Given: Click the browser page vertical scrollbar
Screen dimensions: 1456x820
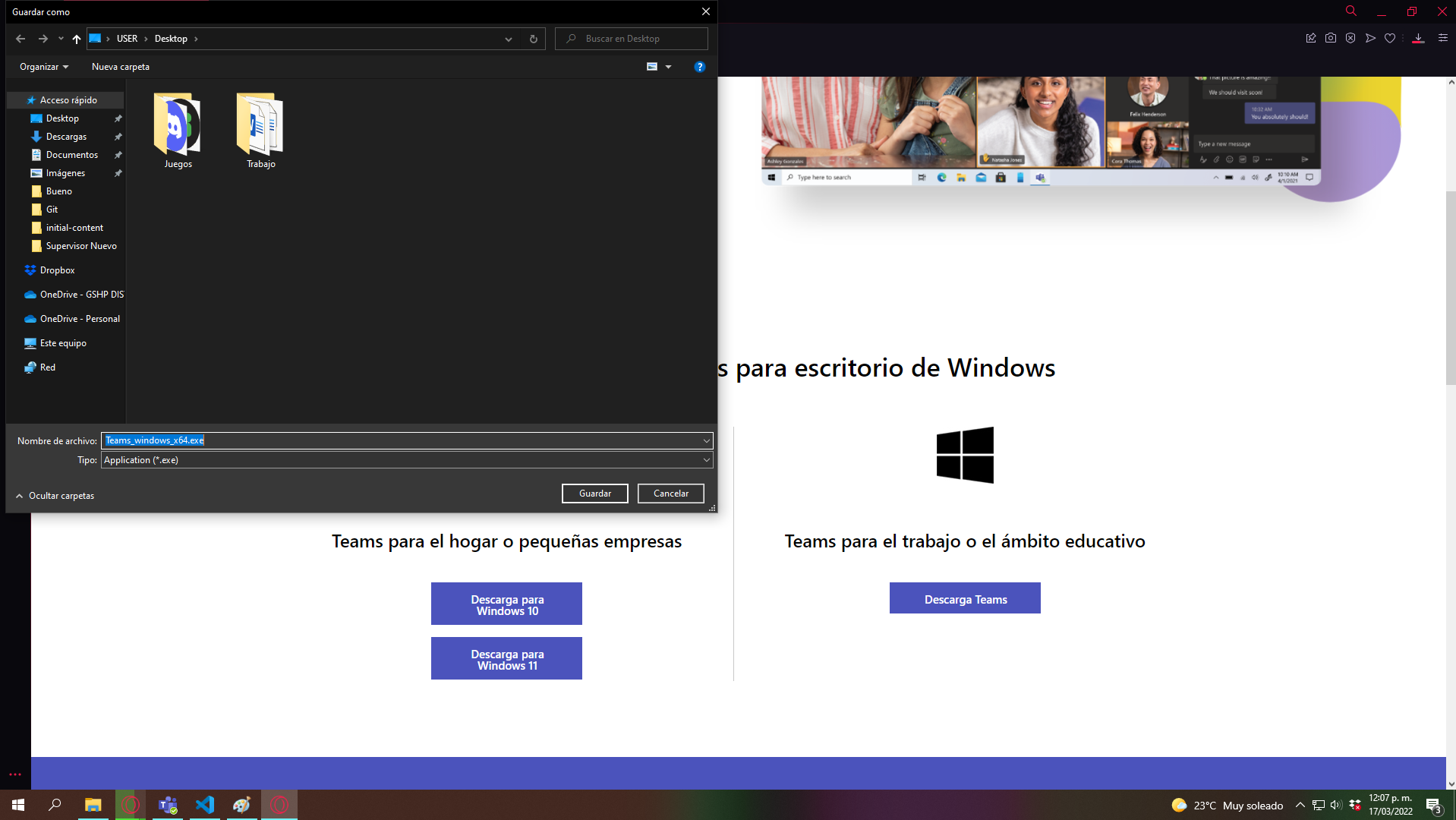Looking at the screenshot, I should click(x=1451, y=289).
